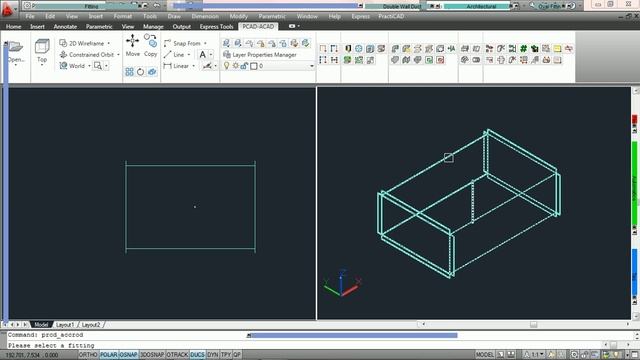
Task: Expand the Open button dropdown arrow
Action: pyautogui.click(x=16, y=65)
